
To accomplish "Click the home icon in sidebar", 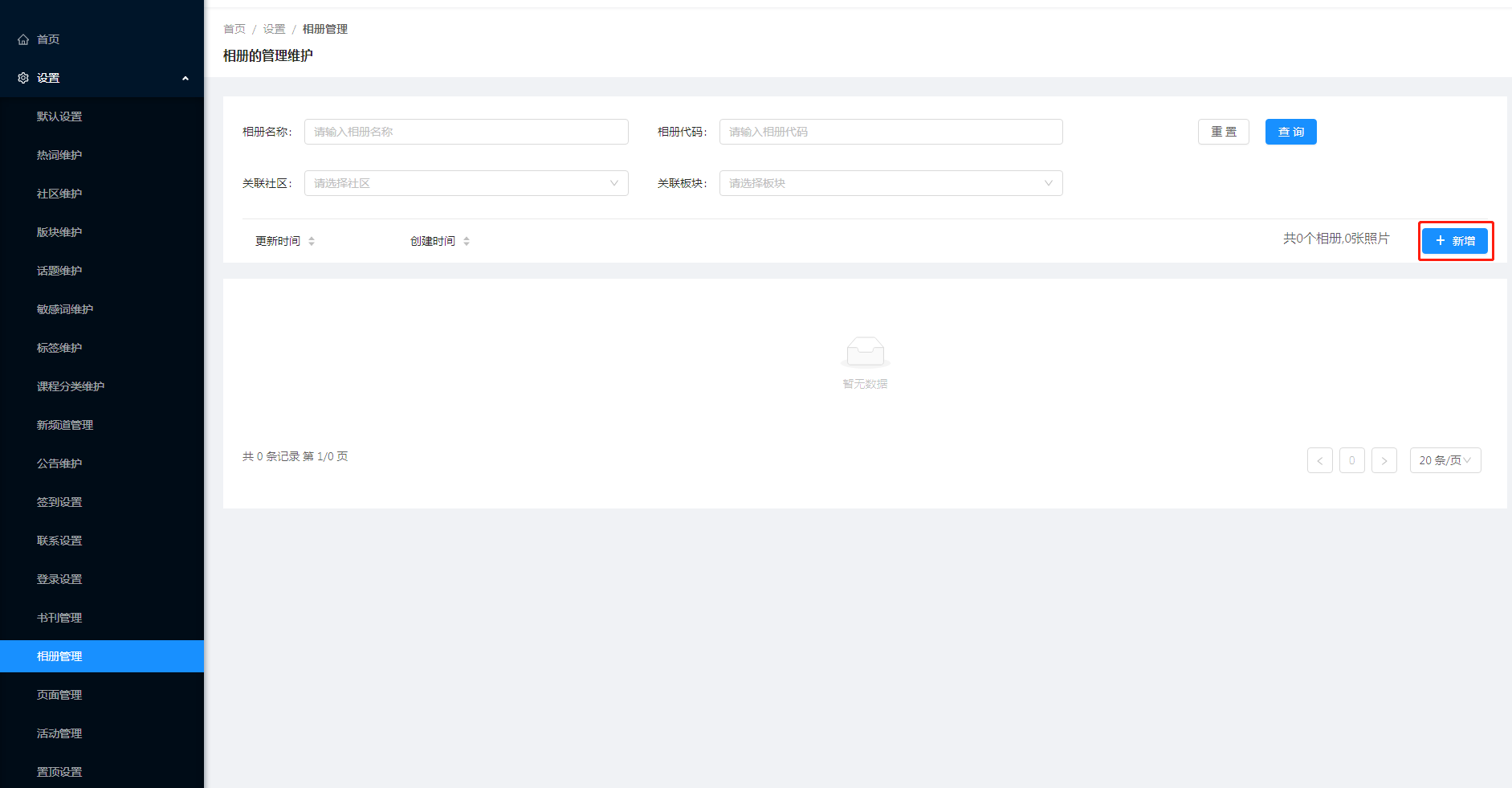I will click(23, 39).
